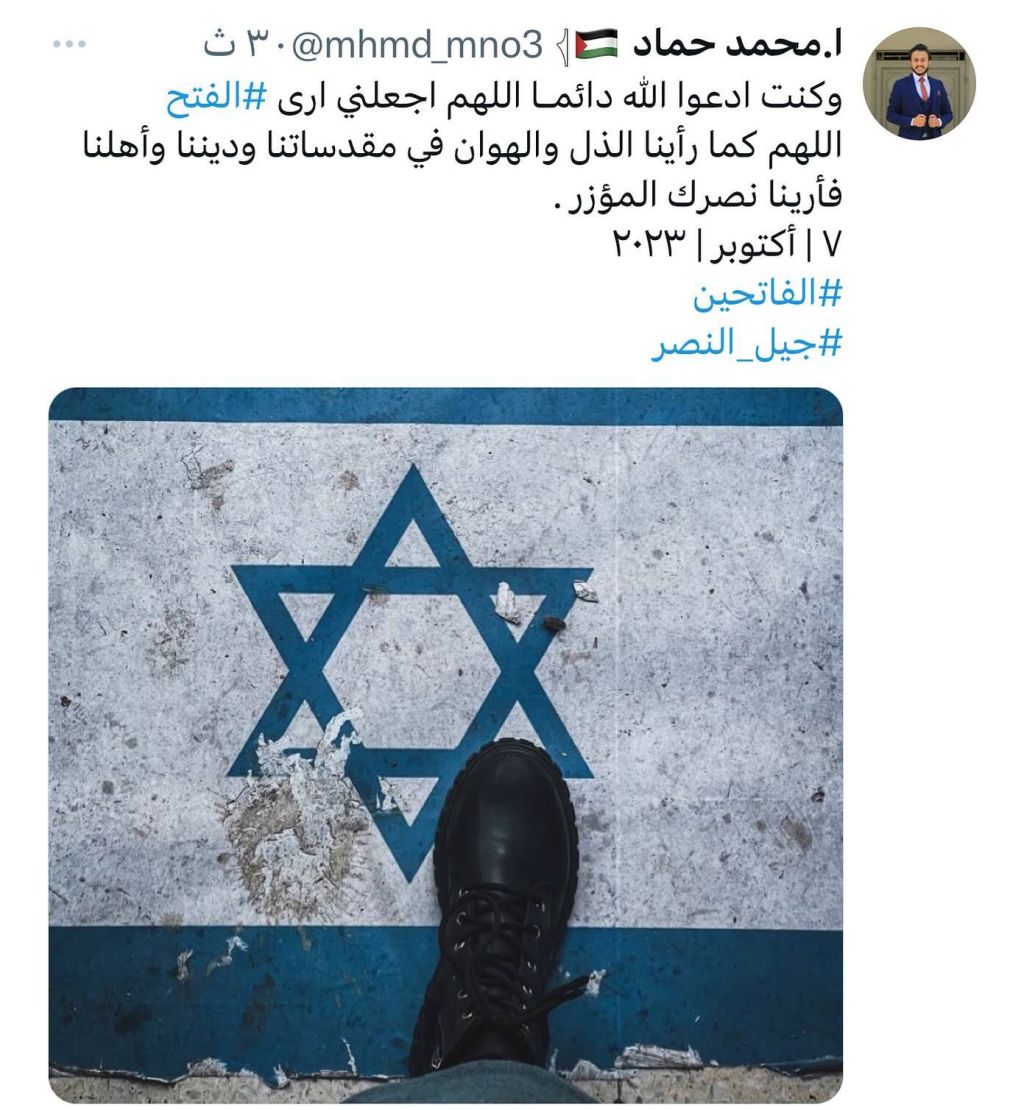Click the first tweet line starting وكنت ادعوا
This screenshot has height=1110, width=1024.
(x=504, y=98)
